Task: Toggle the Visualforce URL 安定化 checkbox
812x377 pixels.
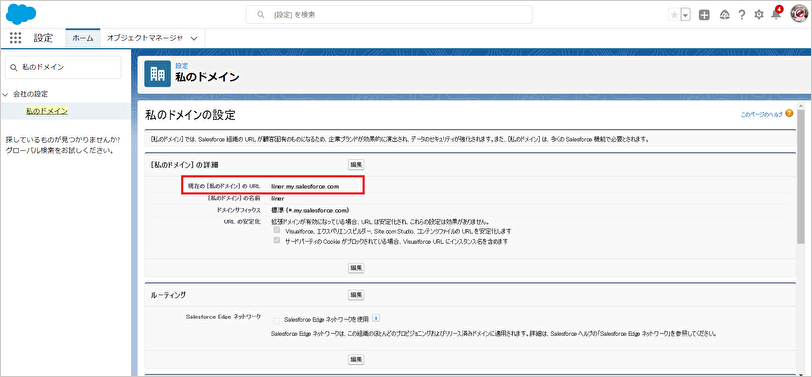Action: click(277, 230)
